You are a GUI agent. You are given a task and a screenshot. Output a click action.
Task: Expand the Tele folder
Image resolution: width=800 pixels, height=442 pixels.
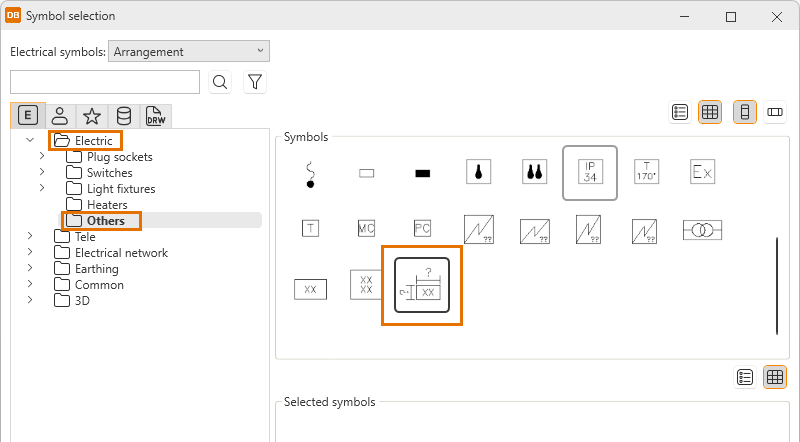tap(29, 237)
